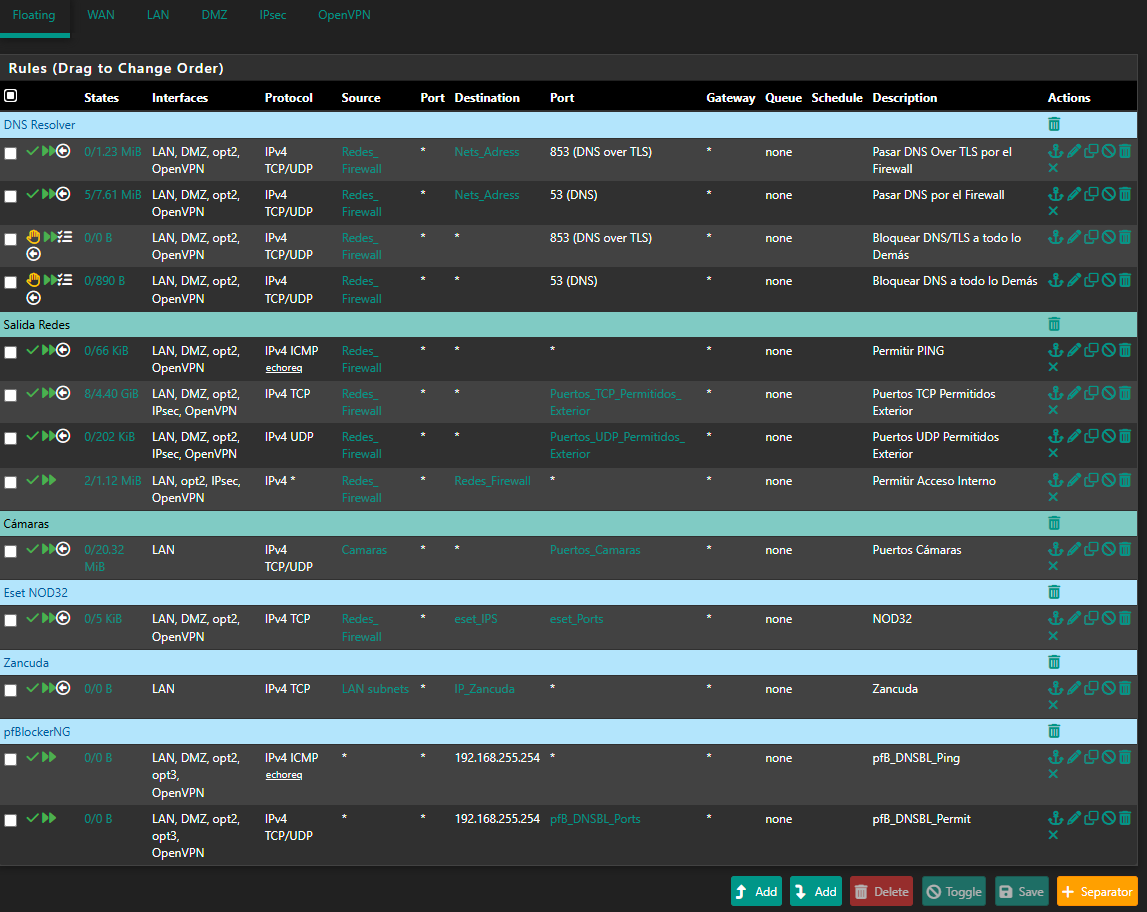This screenshot has width=1147, height=912.
Task: Open the WAN rules tab
Action: [x=101, y=15]
